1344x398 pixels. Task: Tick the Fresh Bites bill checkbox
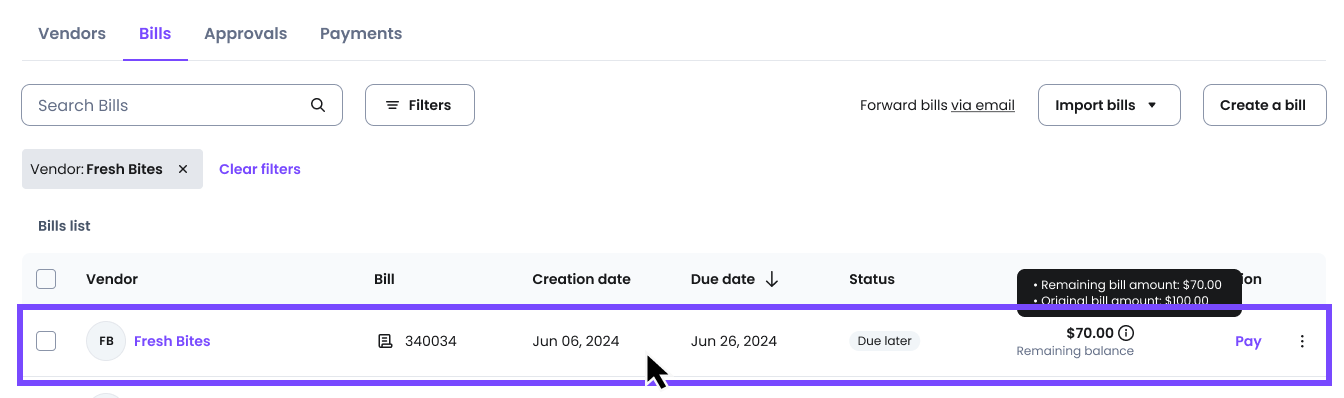[46, 341]
